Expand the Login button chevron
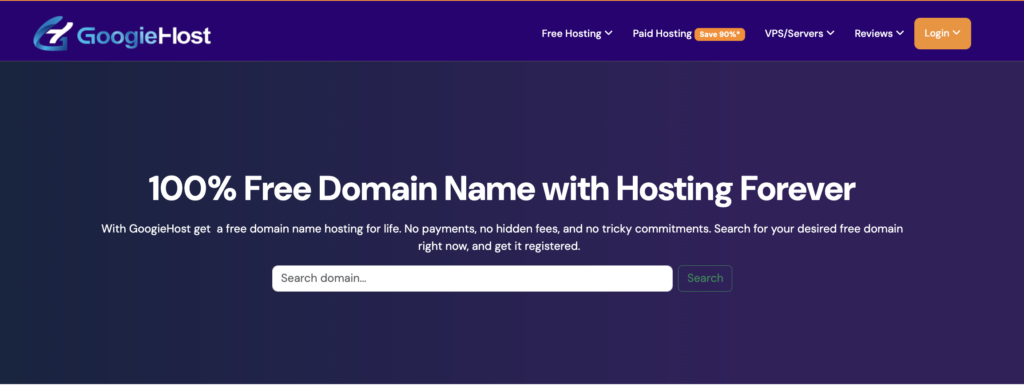The image size is (1024, 385). pos(957,33)
